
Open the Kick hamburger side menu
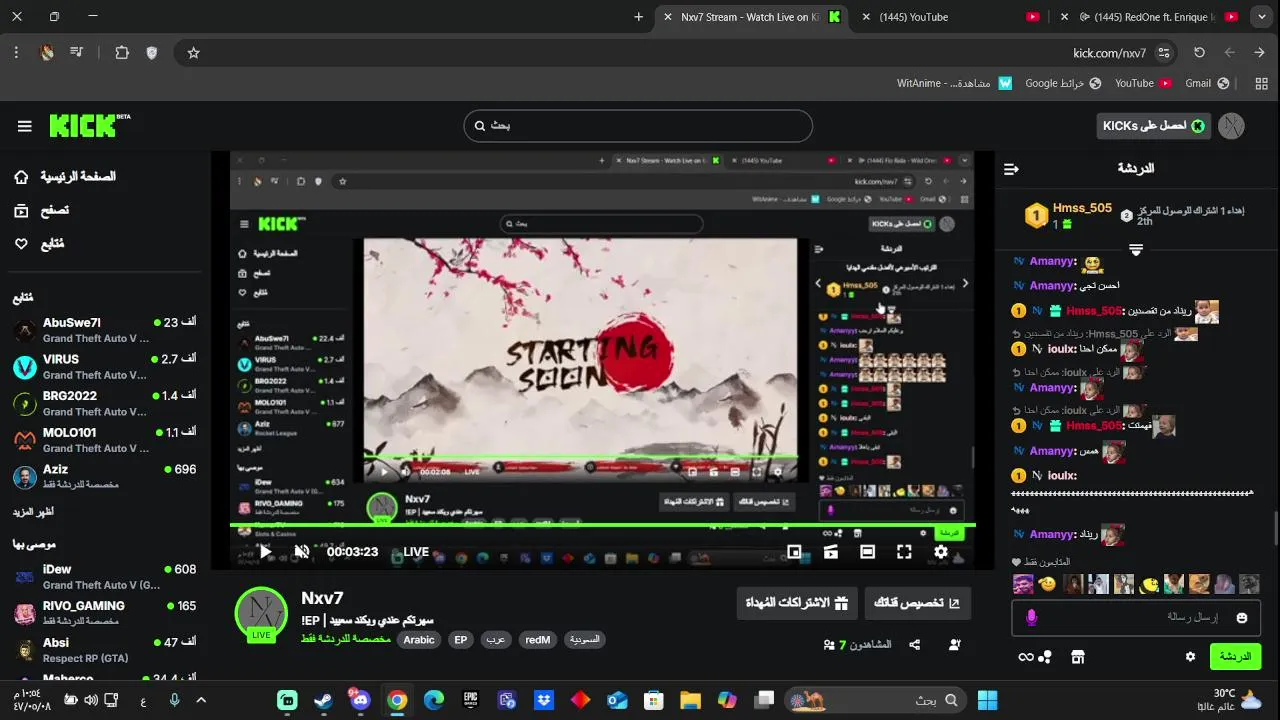[25, 126]
